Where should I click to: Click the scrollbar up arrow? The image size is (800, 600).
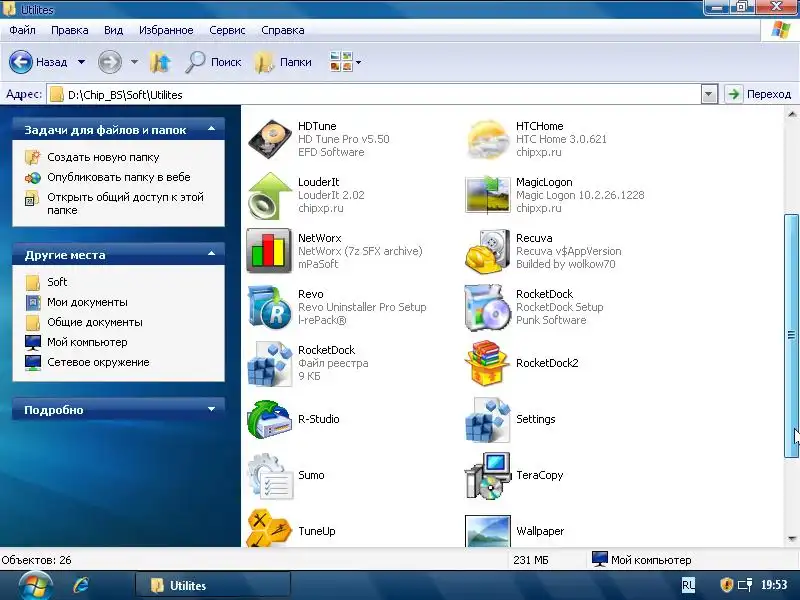pyautogui.click(x=792, y=114)
